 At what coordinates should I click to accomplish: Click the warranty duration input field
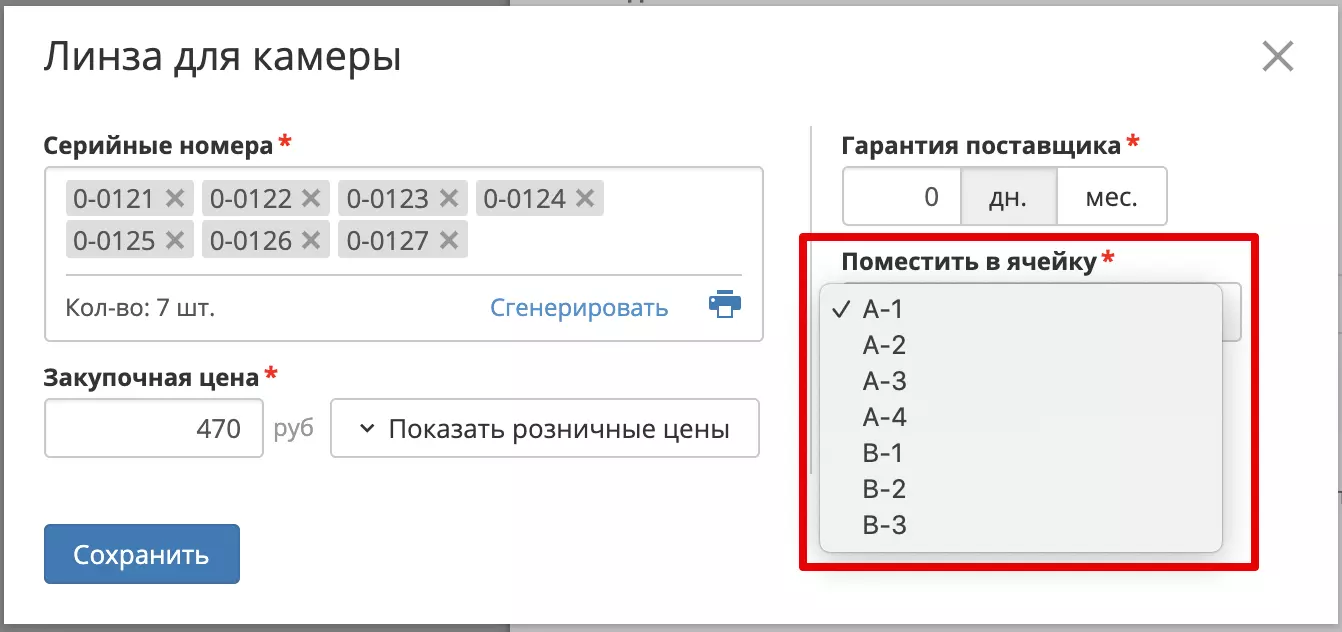(x=902, y=196)
